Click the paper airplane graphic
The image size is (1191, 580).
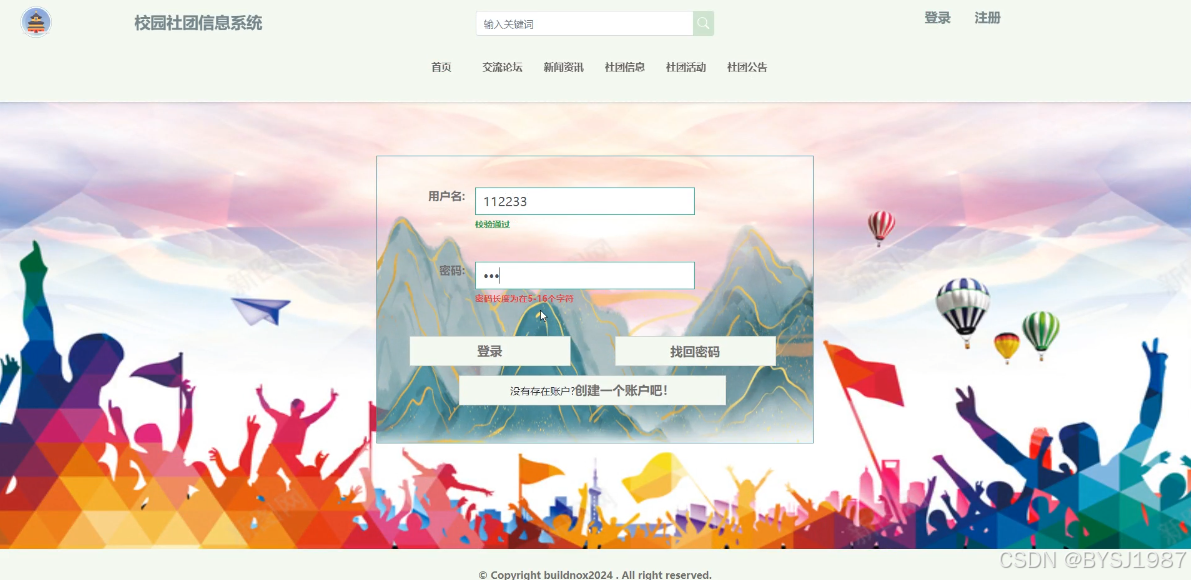coord(261,310)
